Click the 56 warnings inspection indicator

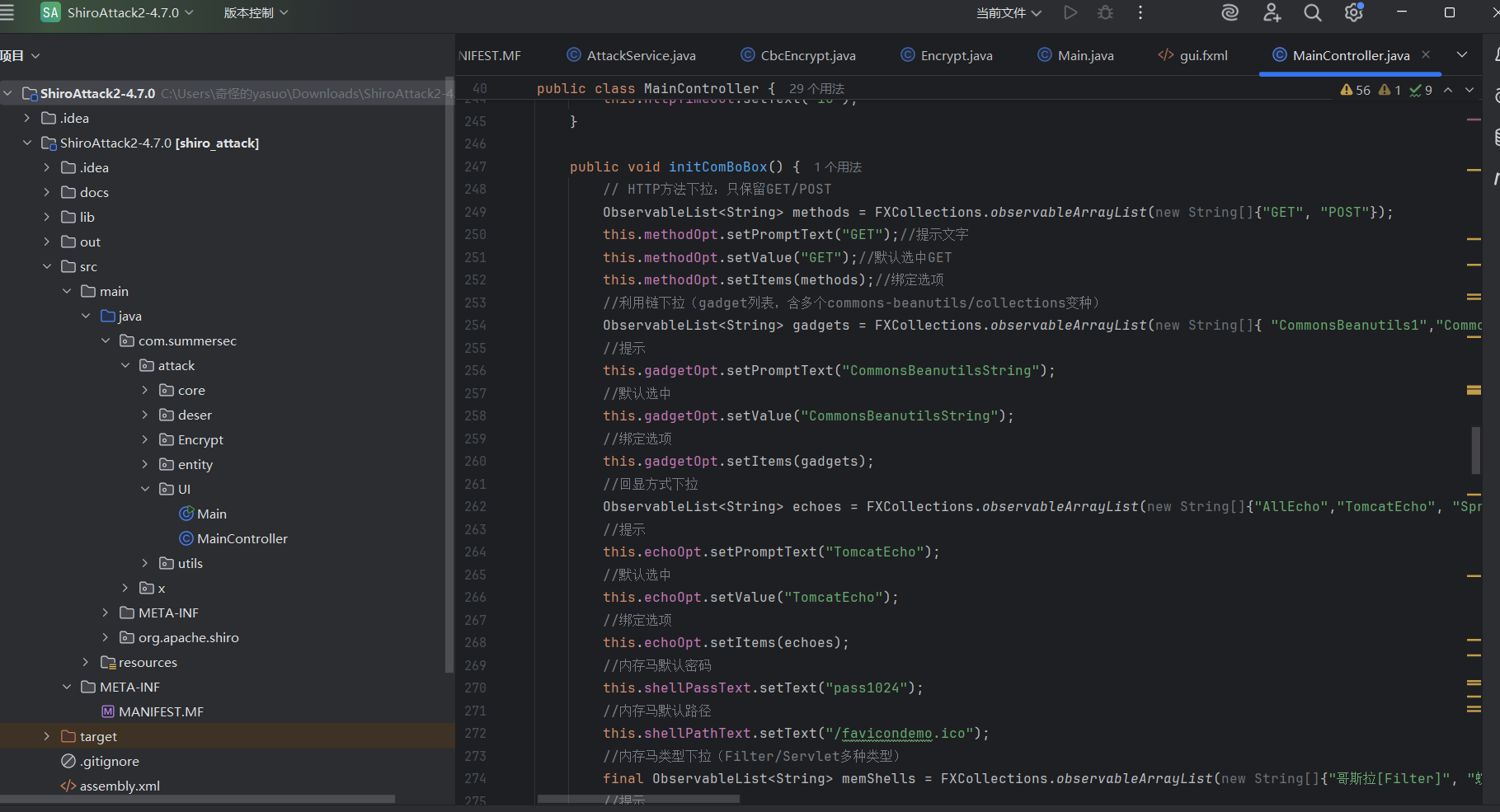coord(1356,90)
